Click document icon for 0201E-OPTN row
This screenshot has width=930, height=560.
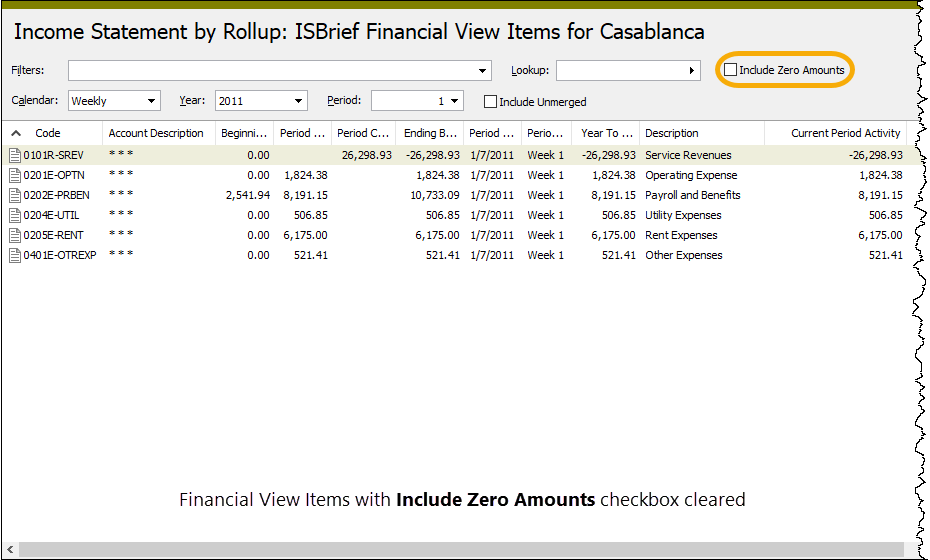(x=15, y=176)
